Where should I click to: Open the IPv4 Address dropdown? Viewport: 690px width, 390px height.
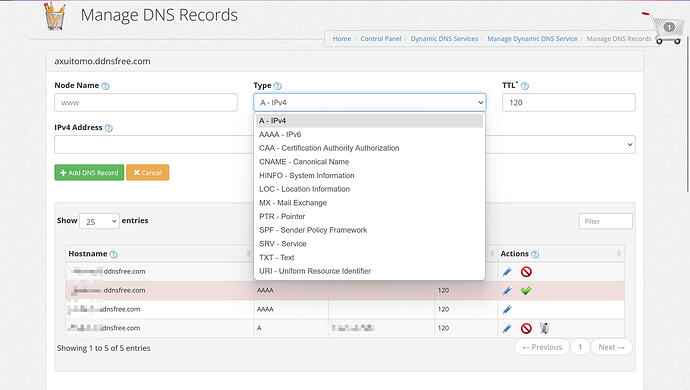[630, 145]
